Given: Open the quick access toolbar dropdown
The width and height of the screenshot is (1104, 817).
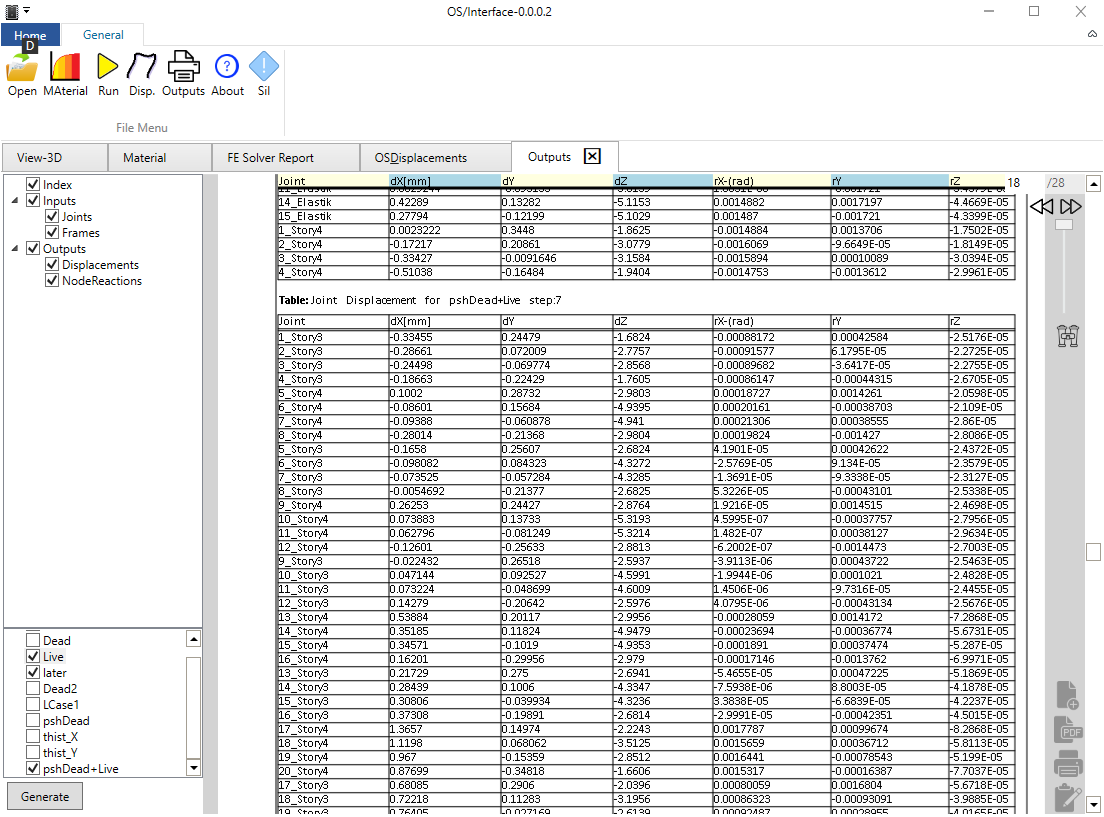Looking at the screenshot, I should coord(26,11).
